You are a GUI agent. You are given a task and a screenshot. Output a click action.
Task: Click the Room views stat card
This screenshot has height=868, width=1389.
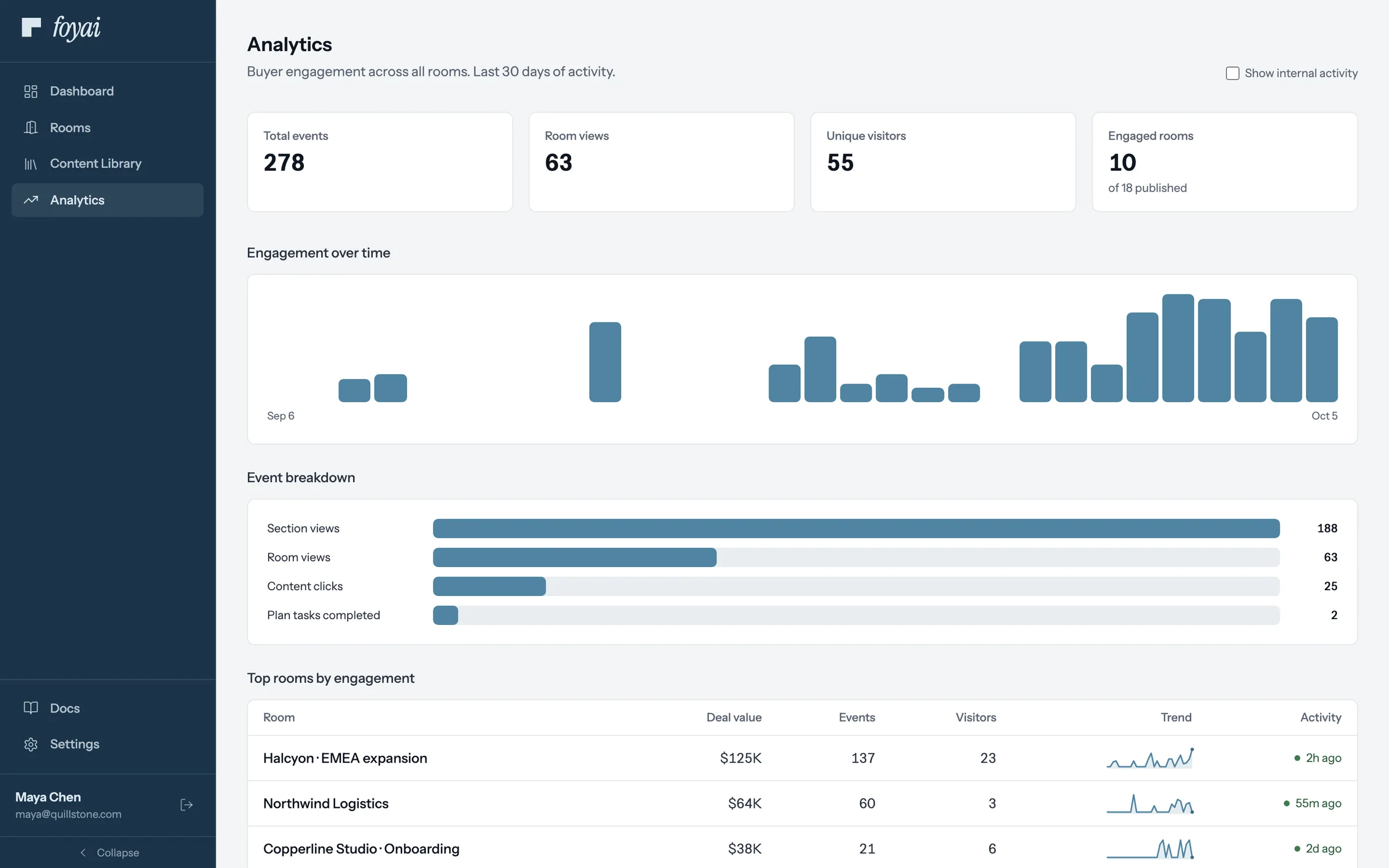tap(662, 162)
